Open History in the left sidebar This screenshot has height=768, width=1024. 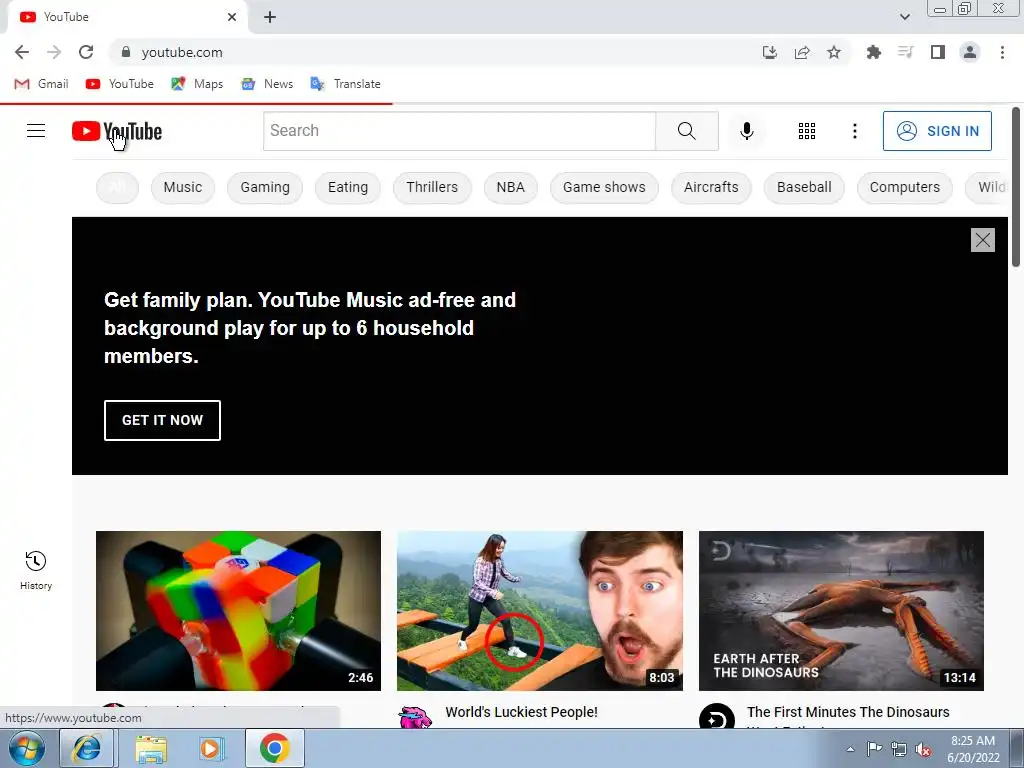click(35, 570)
